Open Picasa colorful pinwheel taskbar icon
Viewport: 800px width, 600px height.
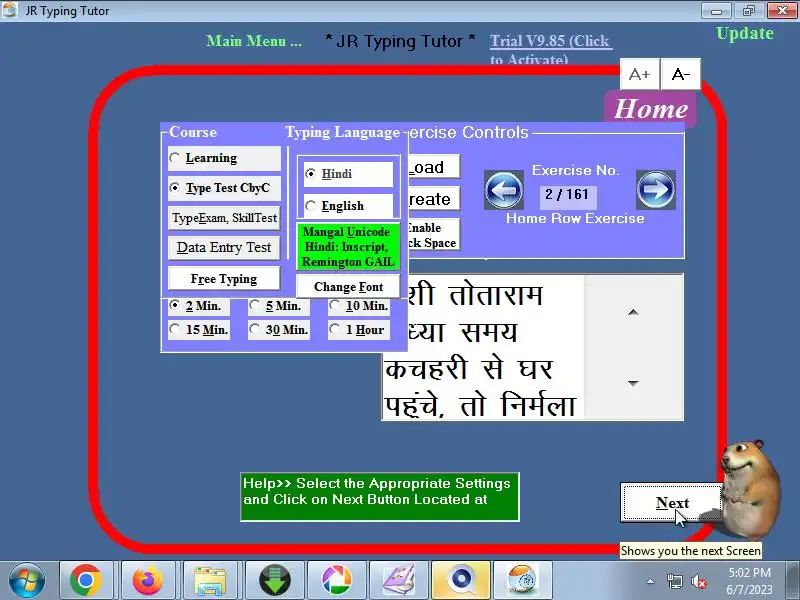[x=336, y=580]
